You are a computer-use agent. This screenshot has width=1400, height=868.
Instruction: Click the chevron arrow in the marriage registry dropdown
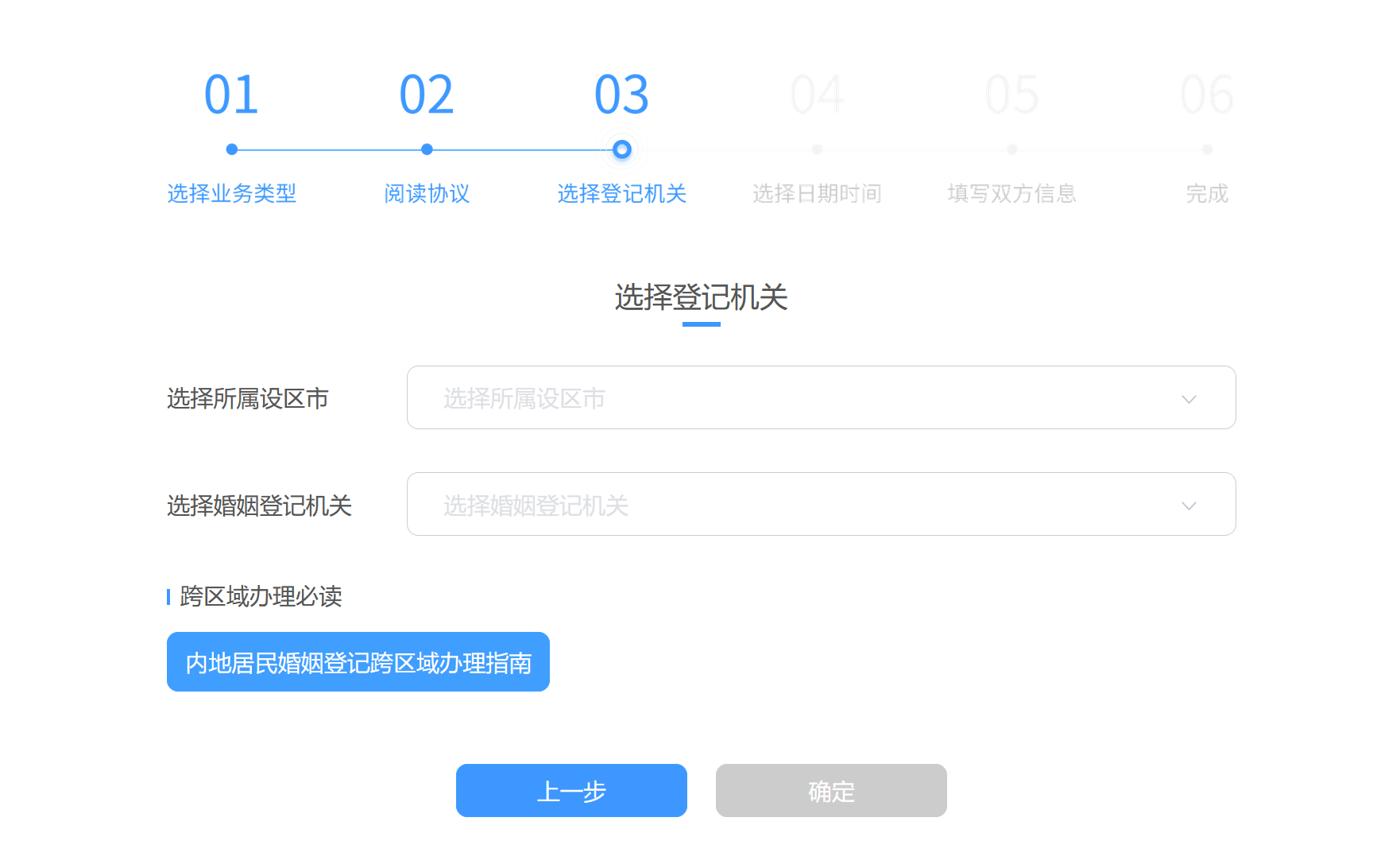pos(1188,506)
